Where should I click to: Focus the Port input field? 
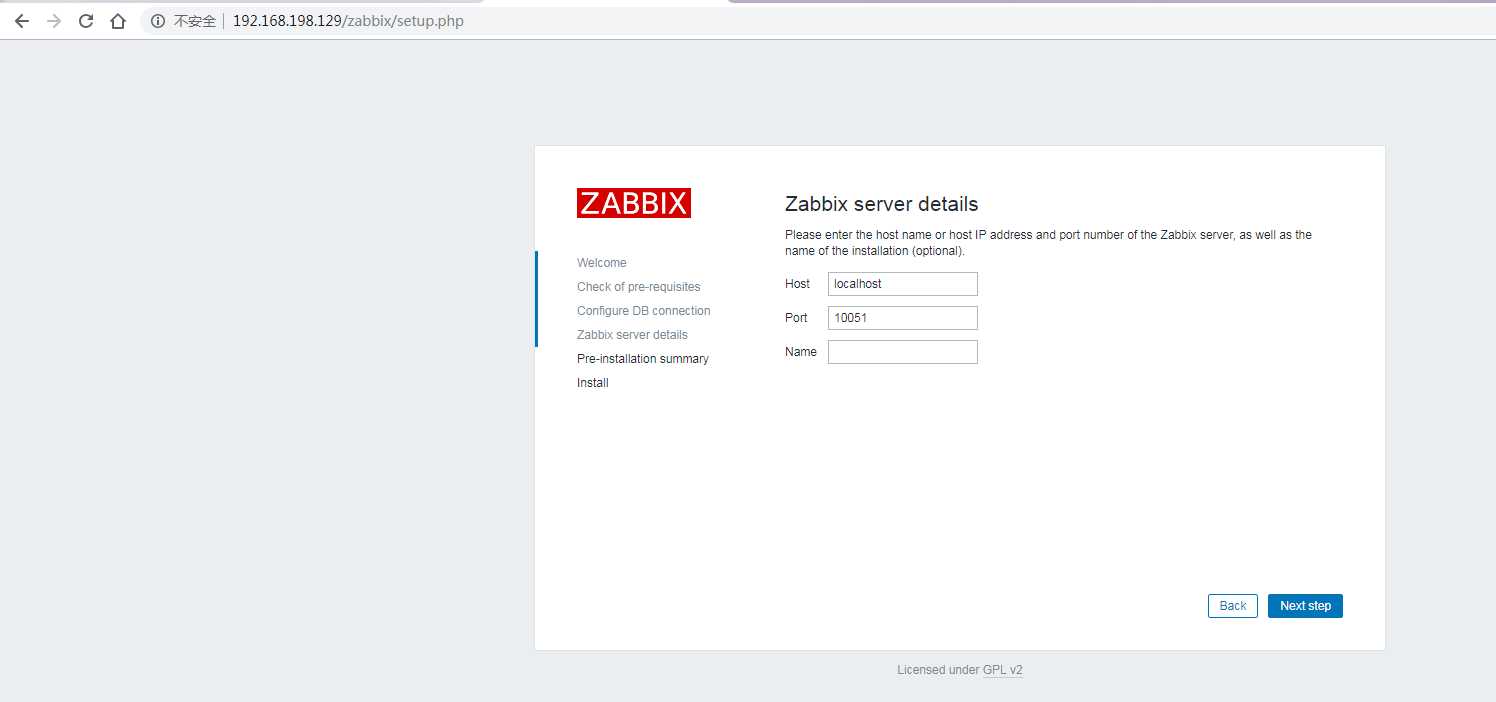pos(903,318)
